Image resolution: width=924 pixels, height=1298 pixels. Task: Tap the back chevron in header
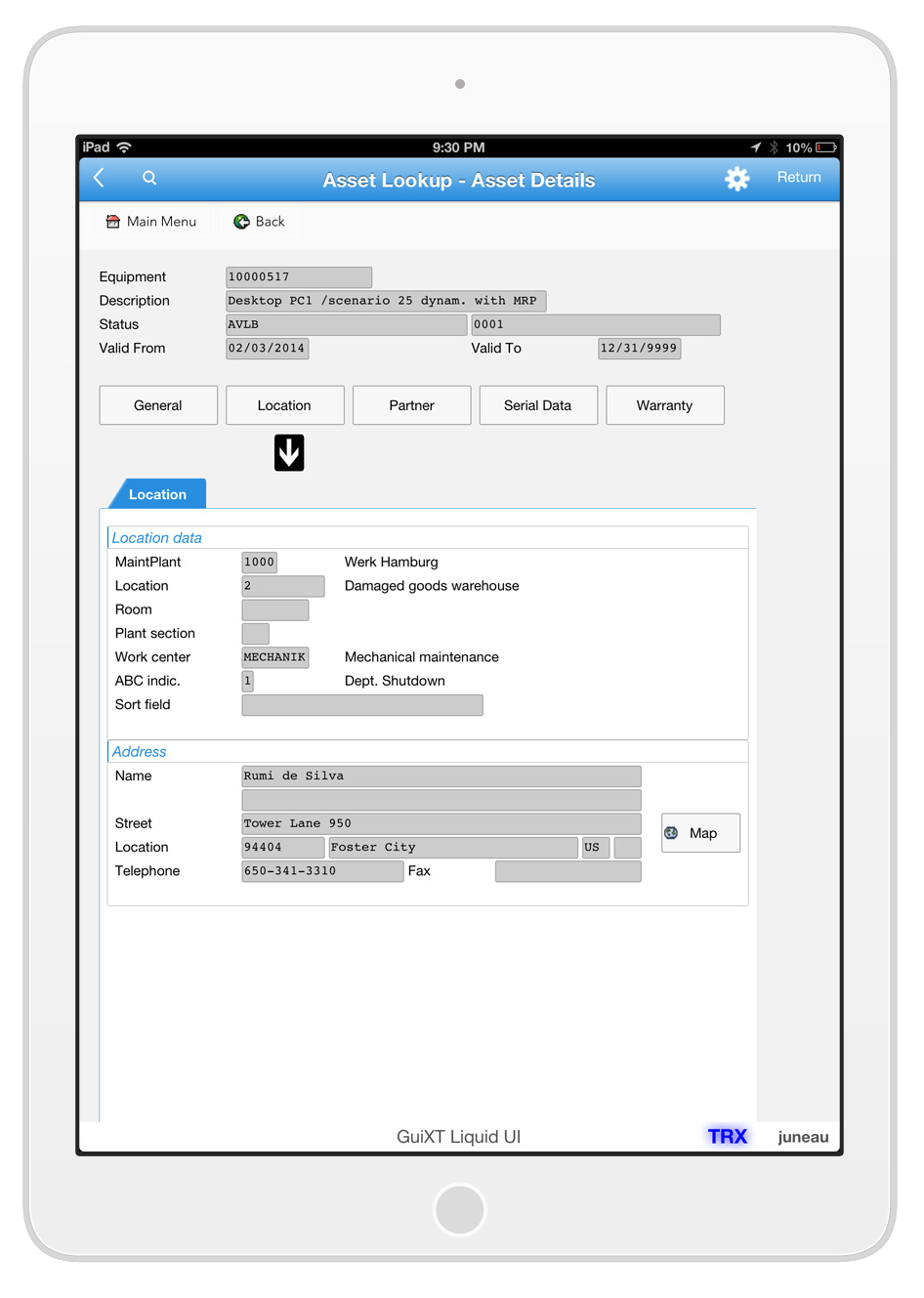pyautogui.click(x=99, y=178)
